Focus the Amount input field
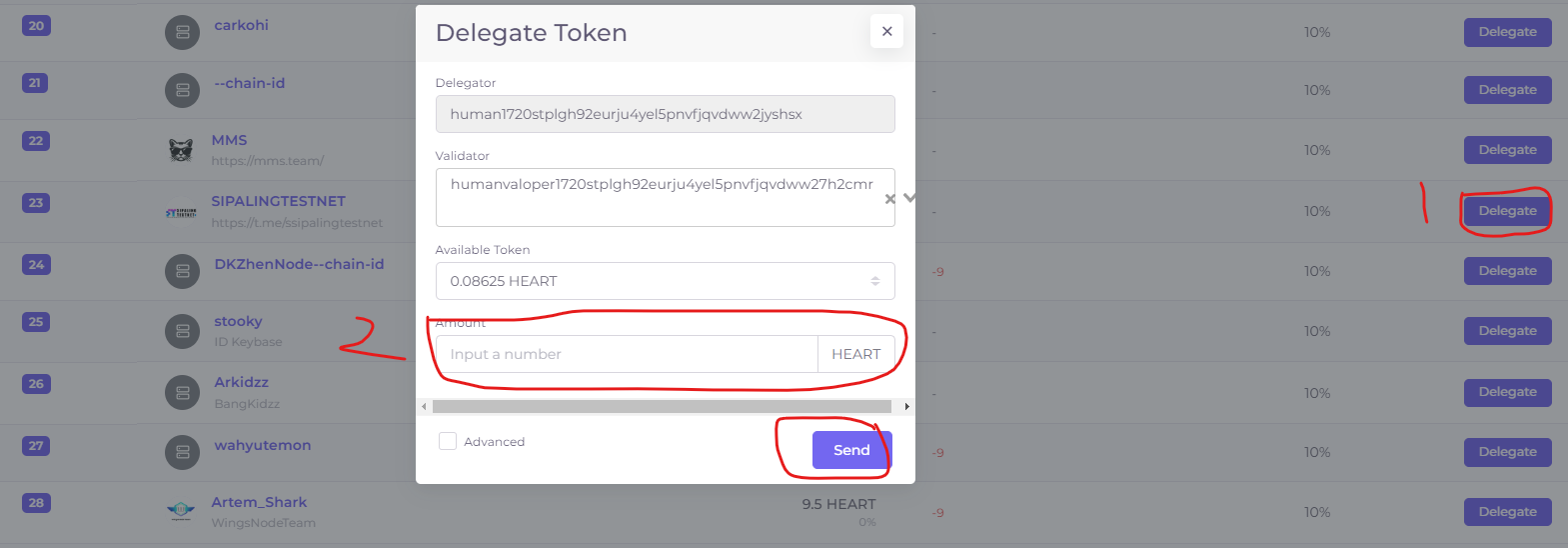1568x548 pixels. coord(627,354)
